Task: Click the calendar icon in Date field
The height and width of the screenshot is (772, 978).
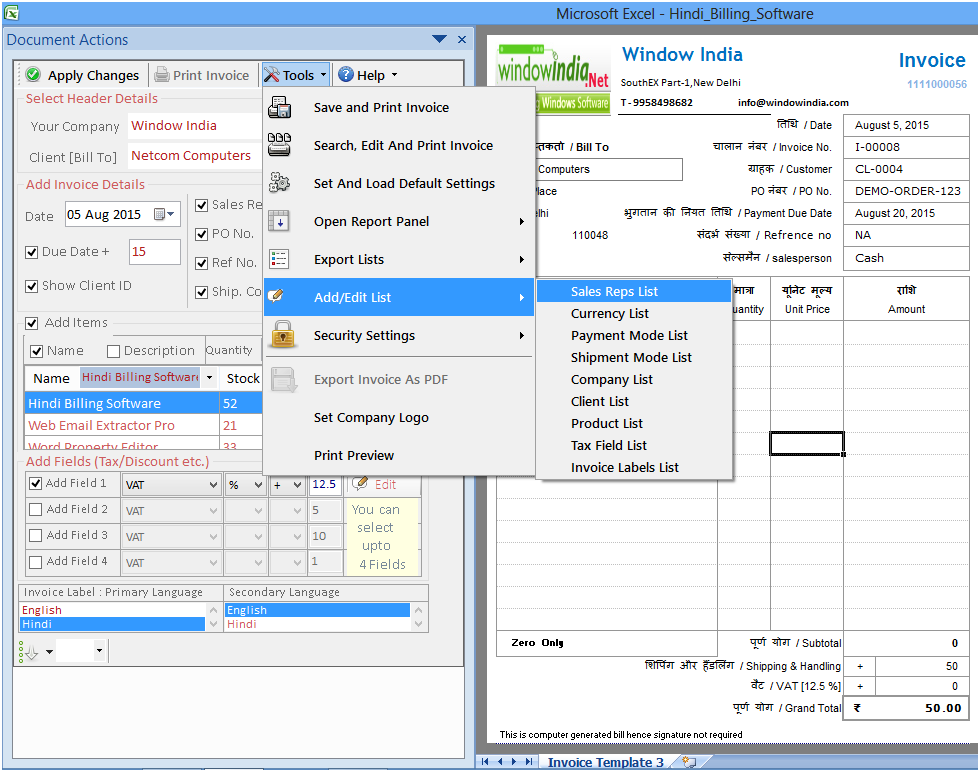Action: (x=160, y=215)
